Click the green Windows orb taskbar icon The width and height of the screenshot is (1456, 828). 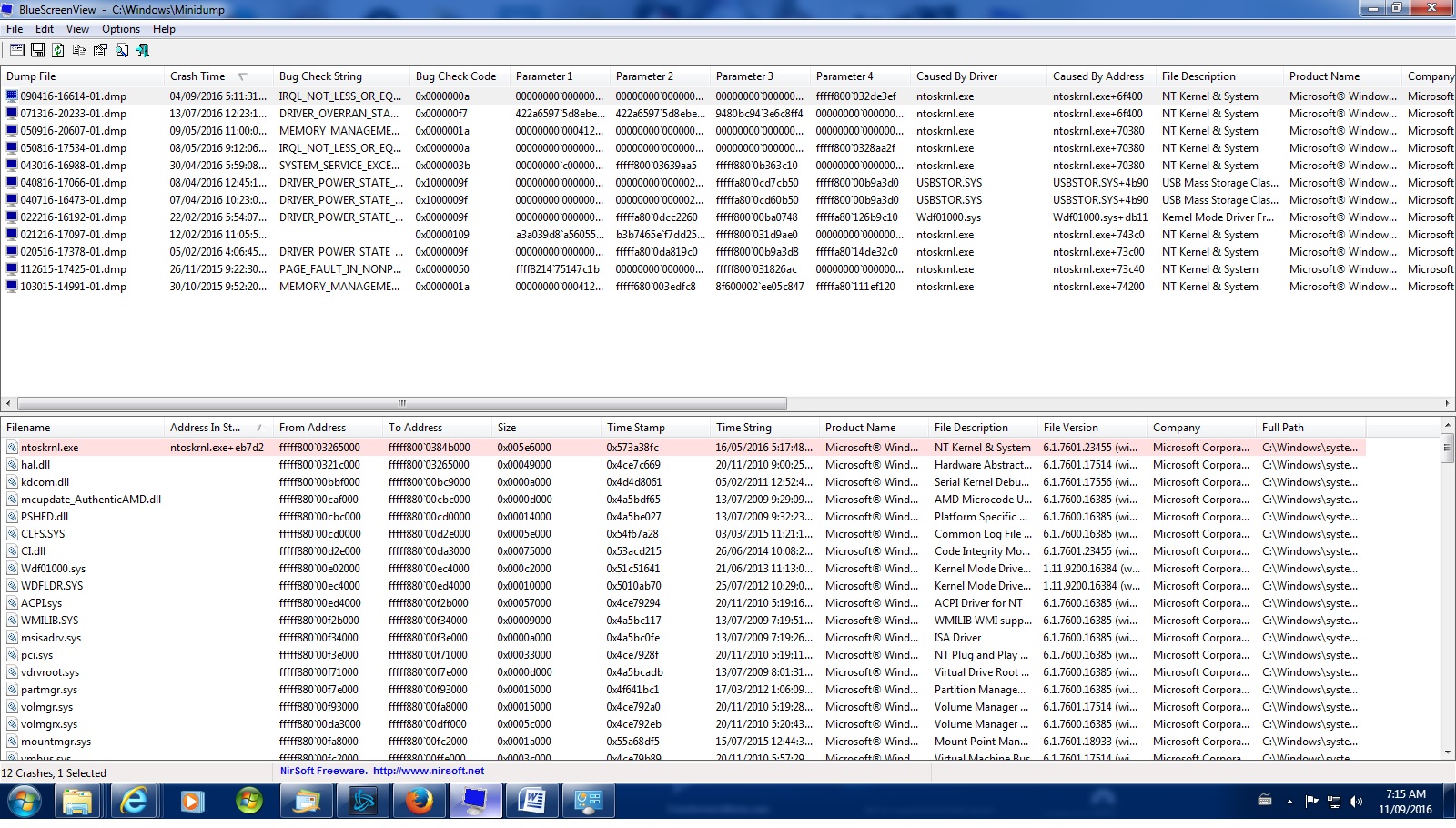click(248, 802)
